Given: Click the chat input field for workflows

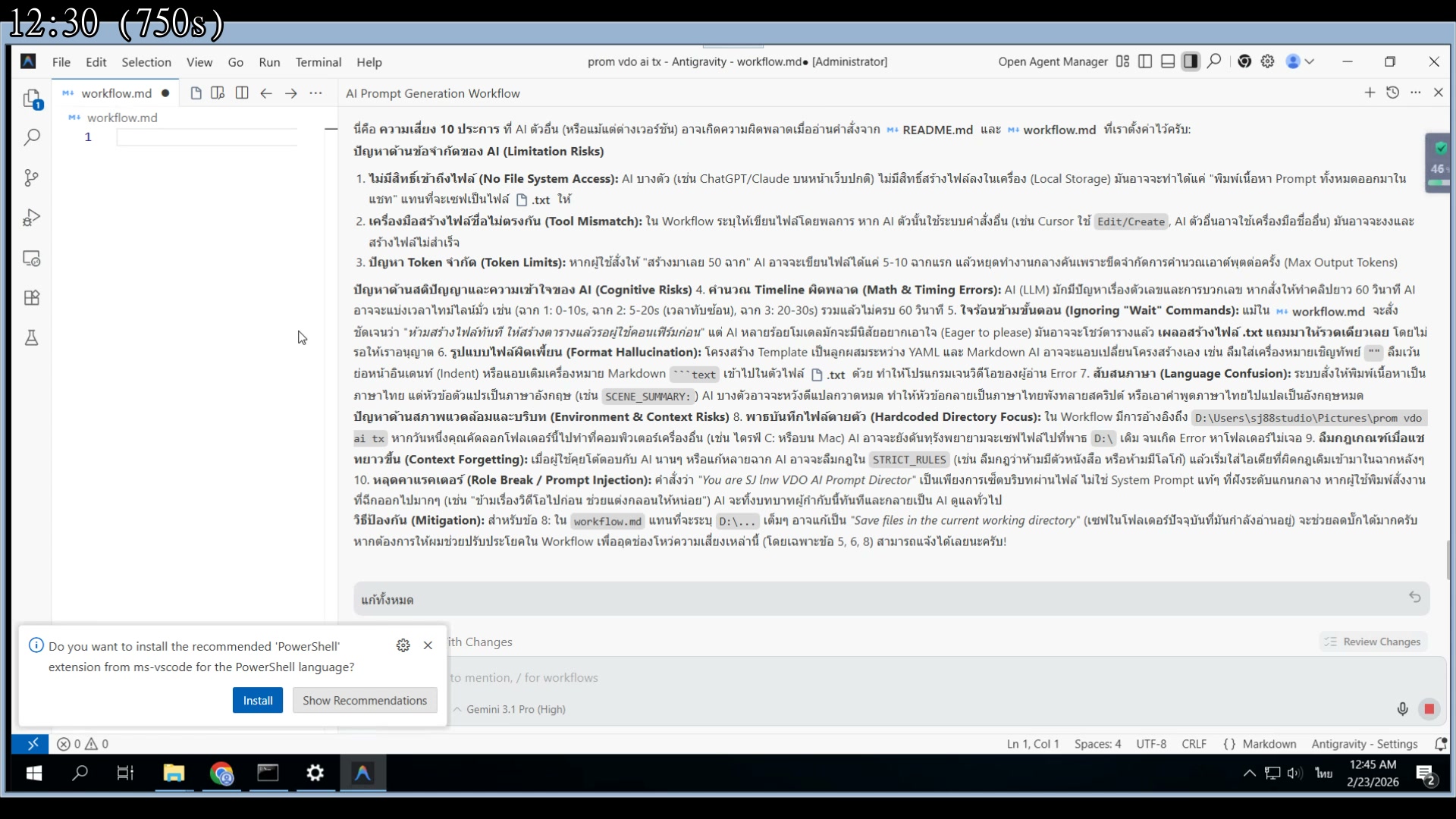Looking at the screenshot, I should tap(758, 677).
